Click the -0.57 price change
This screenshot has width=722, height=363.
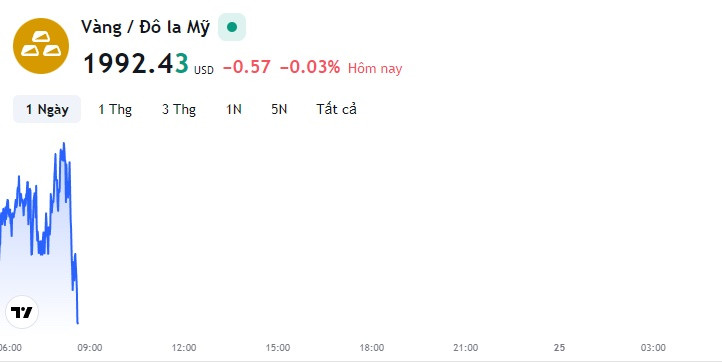pos(247,67)
